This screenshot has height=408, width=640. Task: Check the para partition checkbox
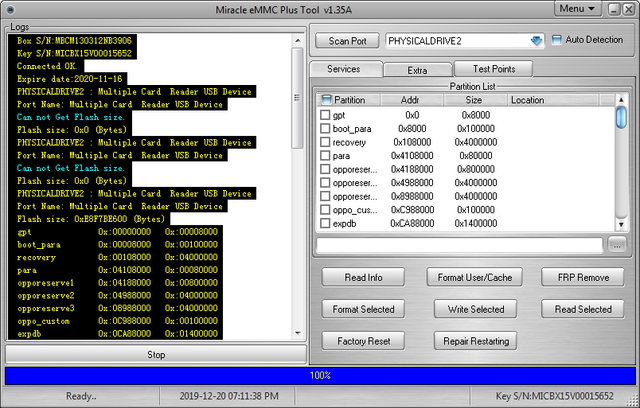point(325,155)
